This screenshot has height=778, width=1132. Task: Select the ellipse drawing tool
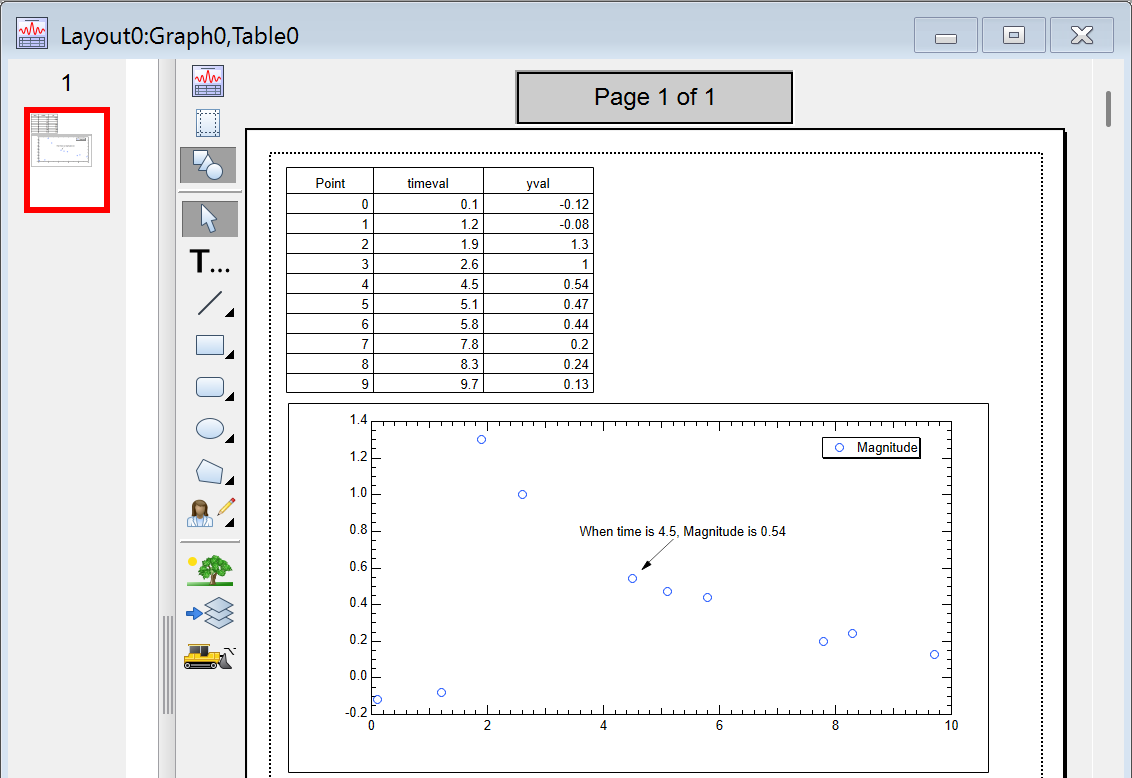click(210, 429)
